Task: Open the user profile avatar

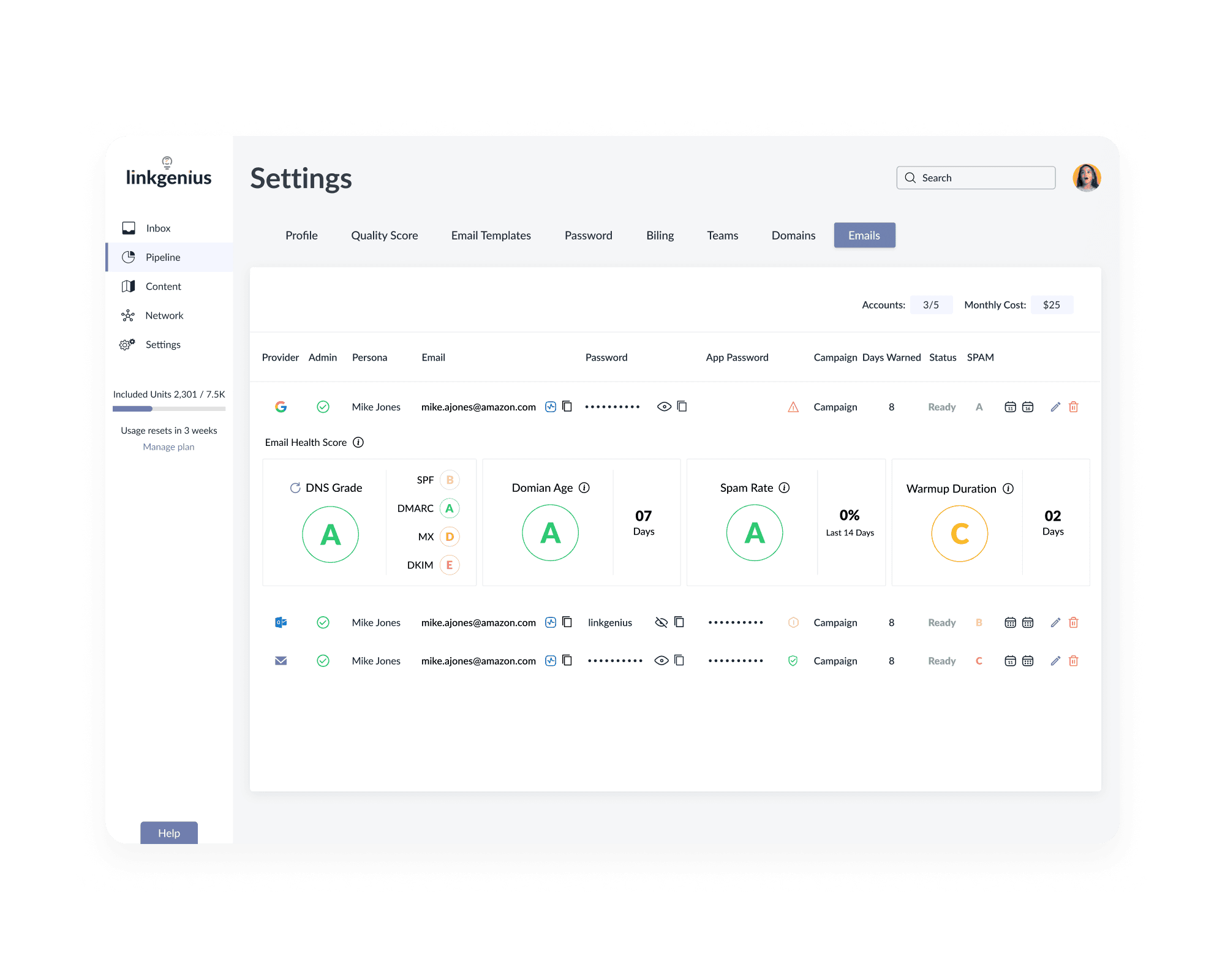Action: pos(1087,178)
